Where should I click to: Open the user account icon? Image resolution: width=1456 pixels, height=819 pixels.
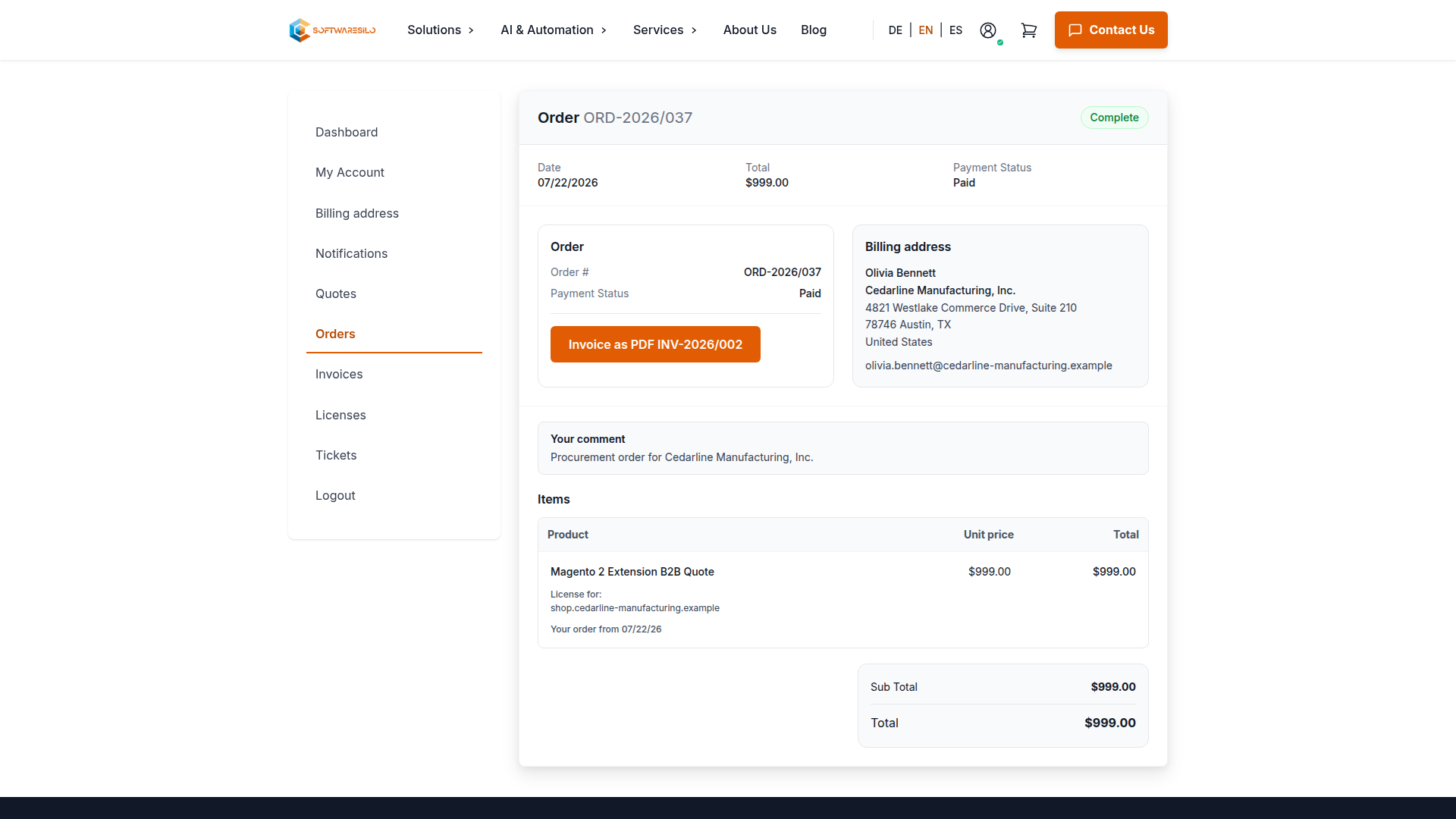[x=988, y=30]
